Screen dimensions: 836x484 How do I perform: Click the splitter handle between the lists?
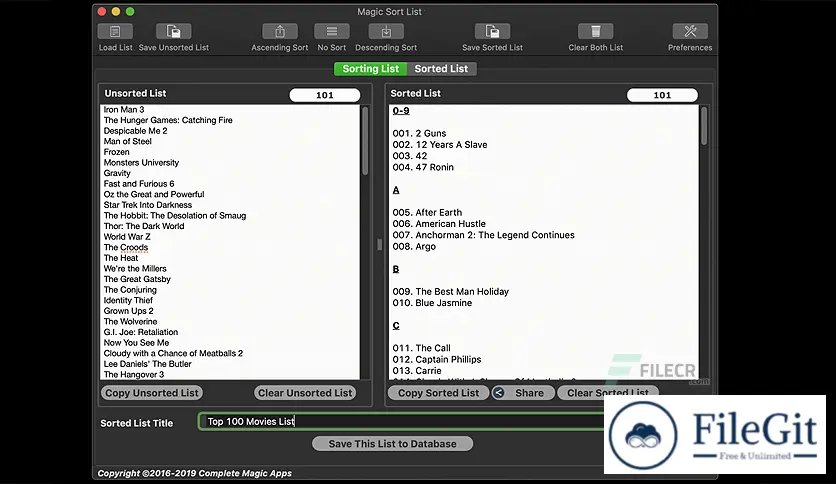pyautogui.click(x=380, y=245)
